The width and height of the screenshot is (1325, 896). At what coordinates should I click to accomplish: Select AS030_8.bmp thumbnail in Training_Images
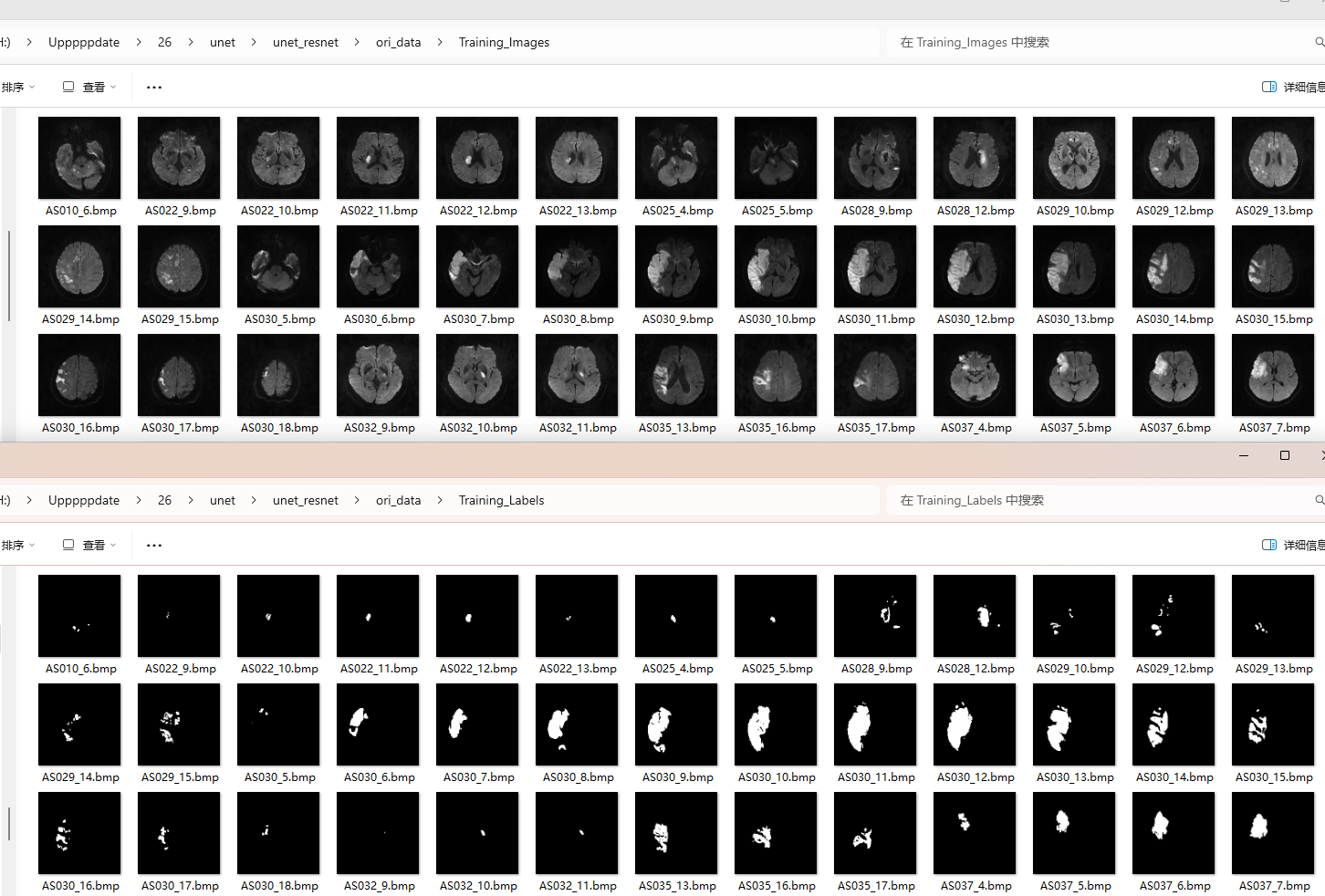(577, 266)
